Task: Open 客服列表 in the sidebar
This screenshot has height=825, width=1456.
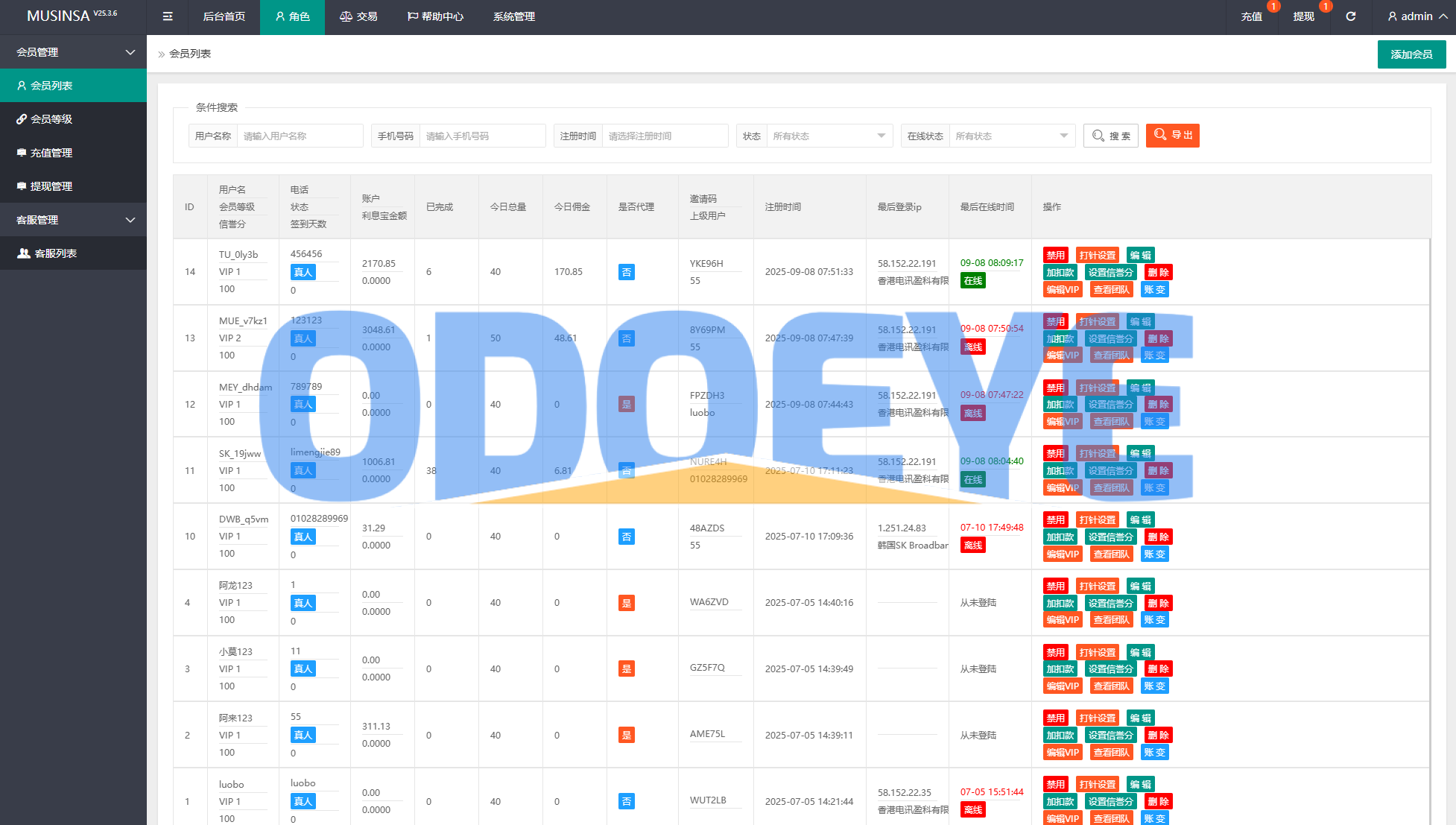Action: tap(56, 253)
